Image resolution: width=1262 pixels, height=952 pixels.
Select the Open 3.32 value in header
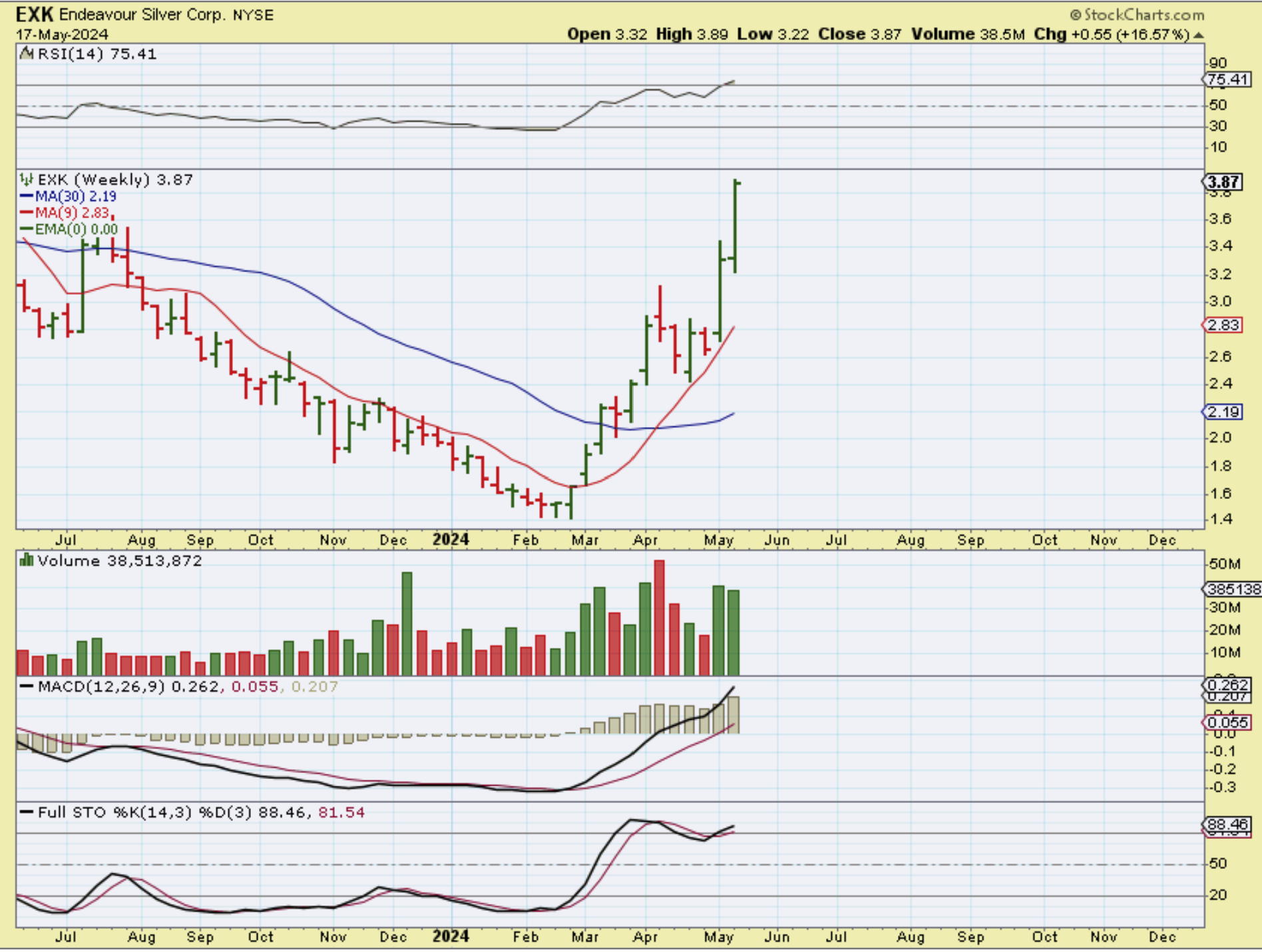tap(607, 35)
